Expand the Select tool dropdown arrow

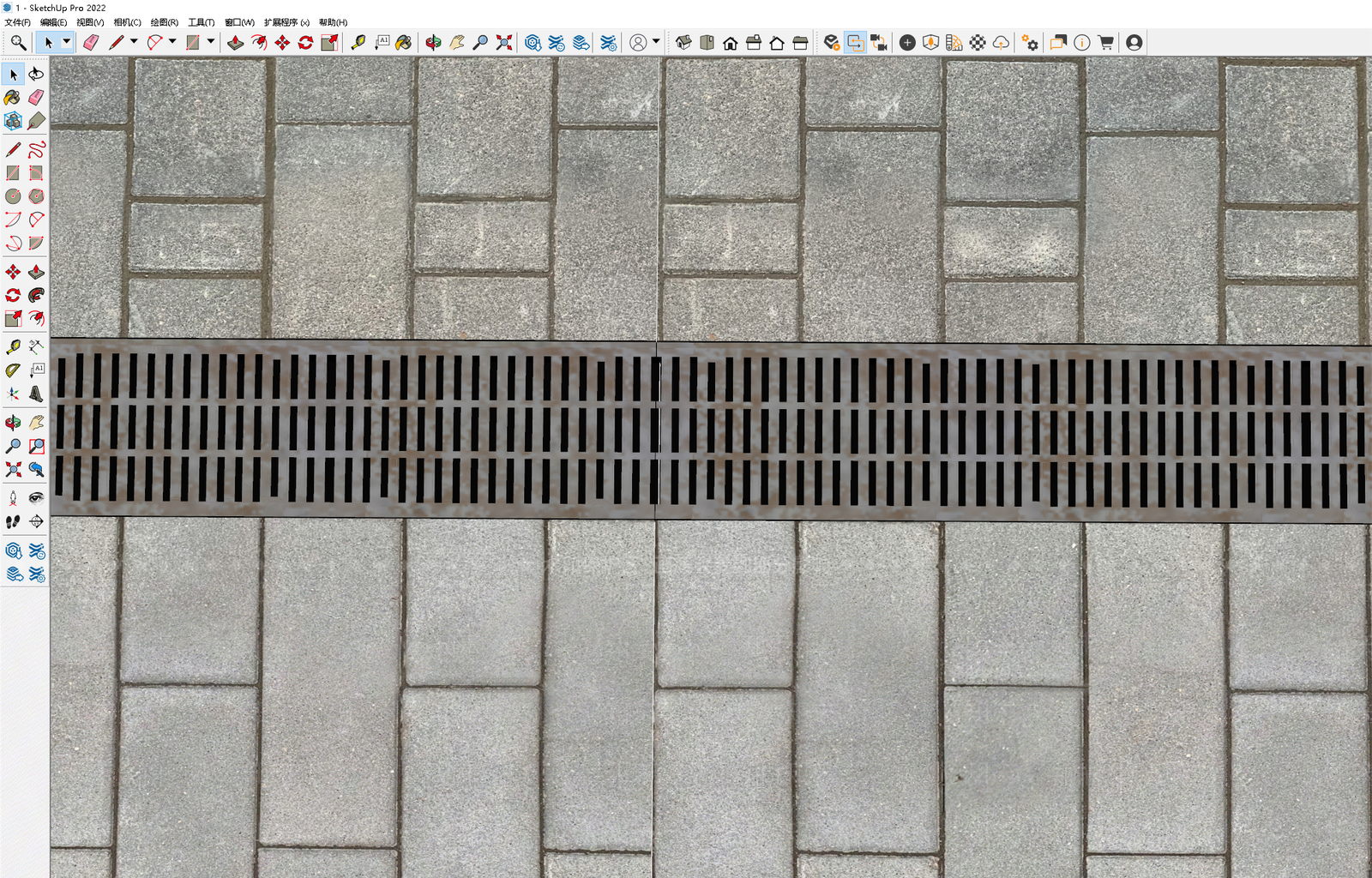(66, 41)
